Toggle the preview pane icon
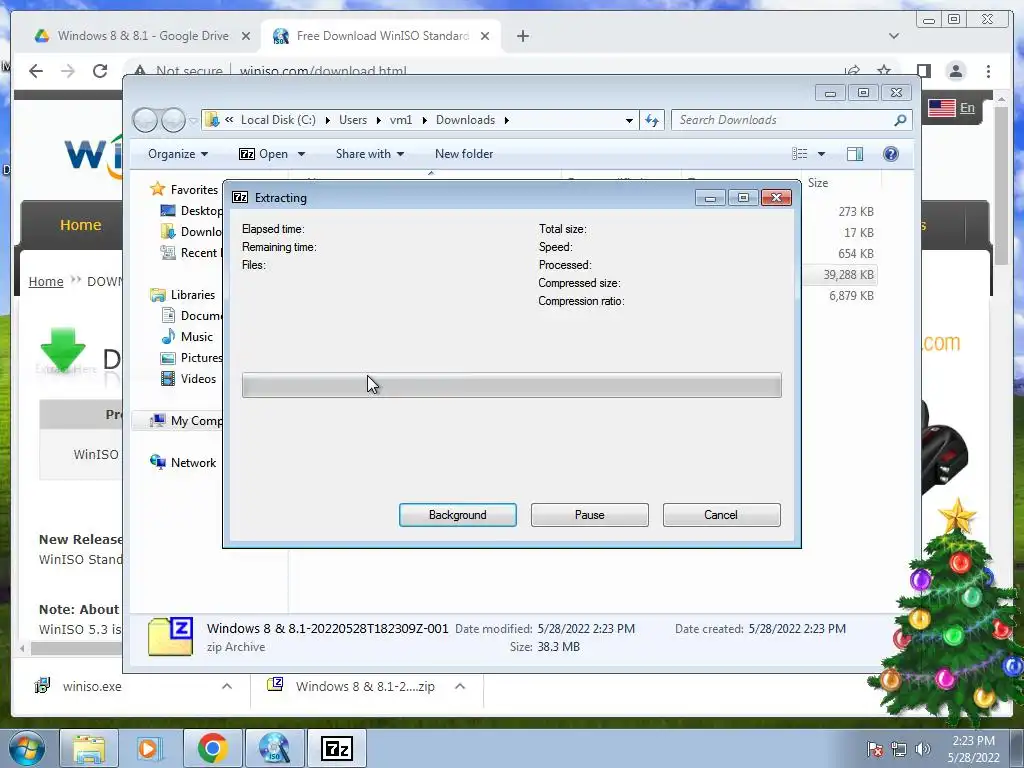 [855, 154]
